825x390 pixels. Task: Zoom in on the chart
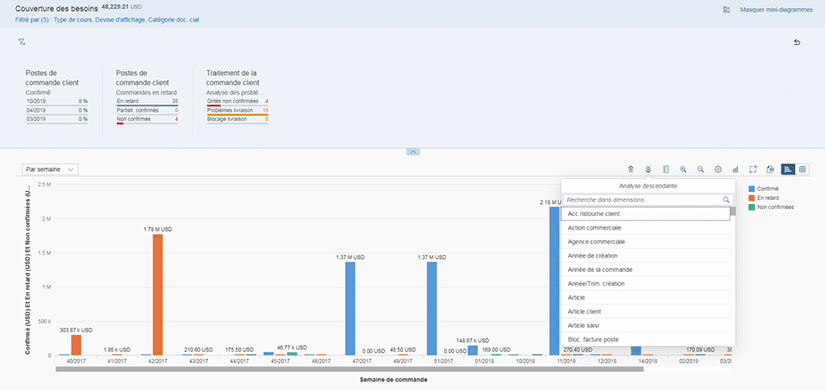(683, 169)
